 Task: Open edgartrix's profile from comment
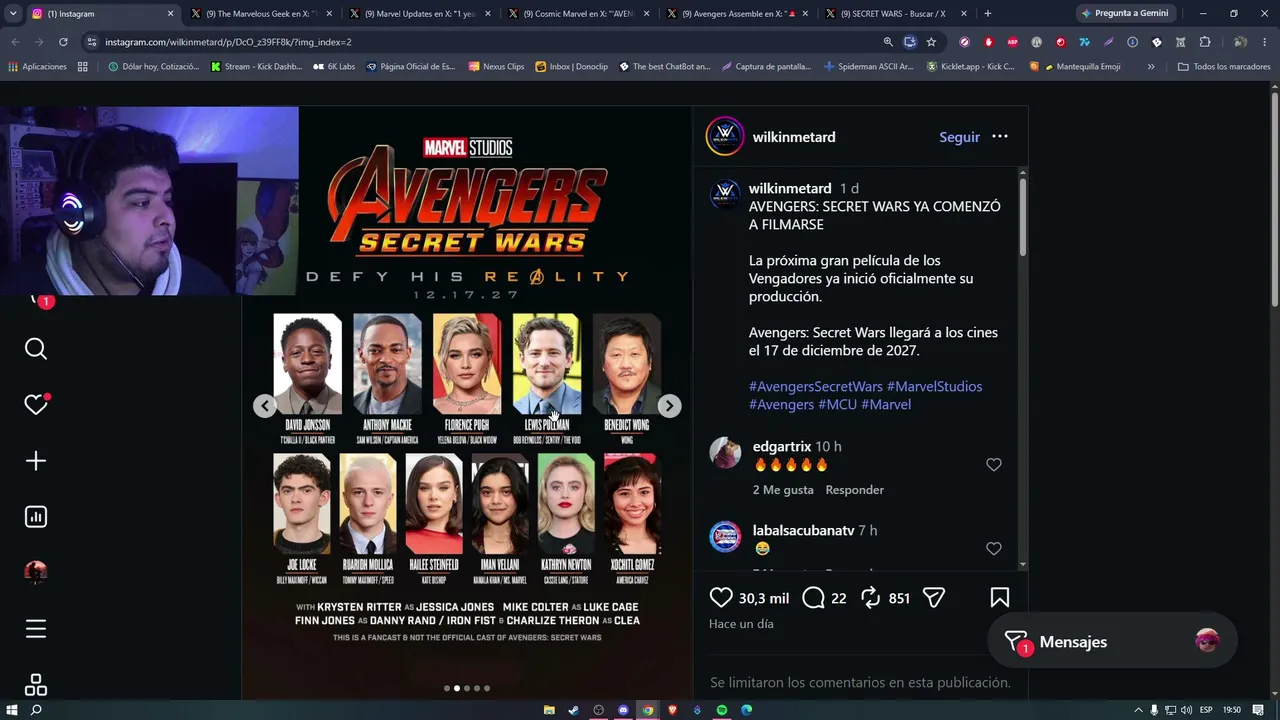pos(782,447)
